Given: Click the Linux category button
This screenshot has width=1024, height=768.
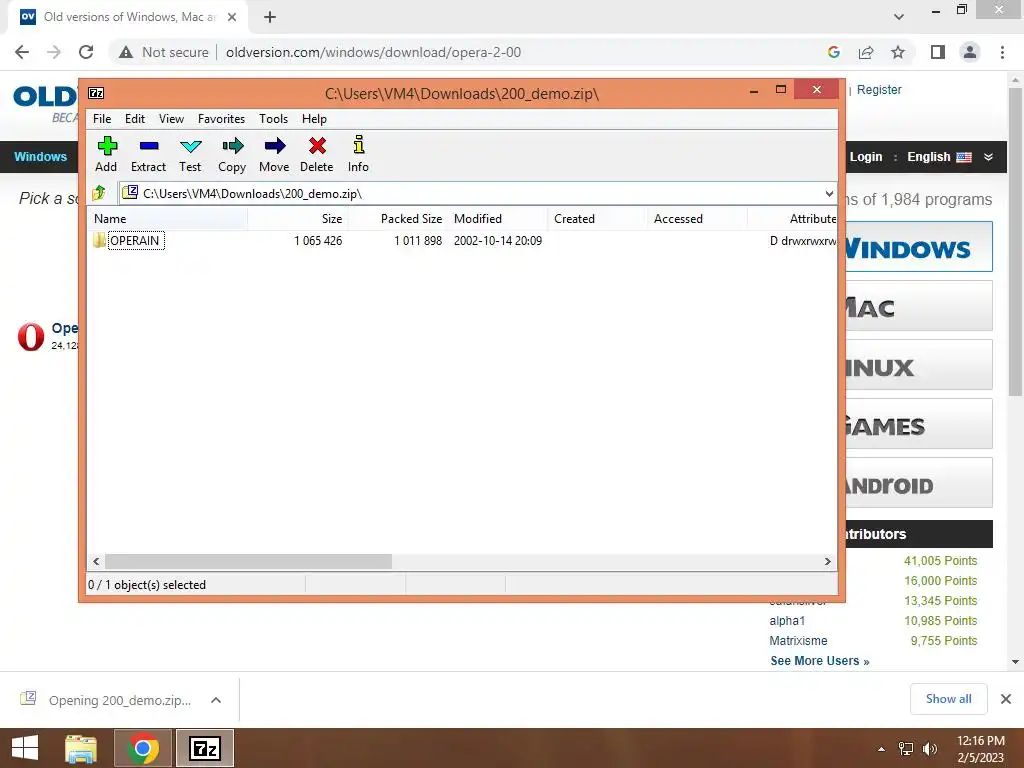Looking at the screenshot, I should (920, 364).
